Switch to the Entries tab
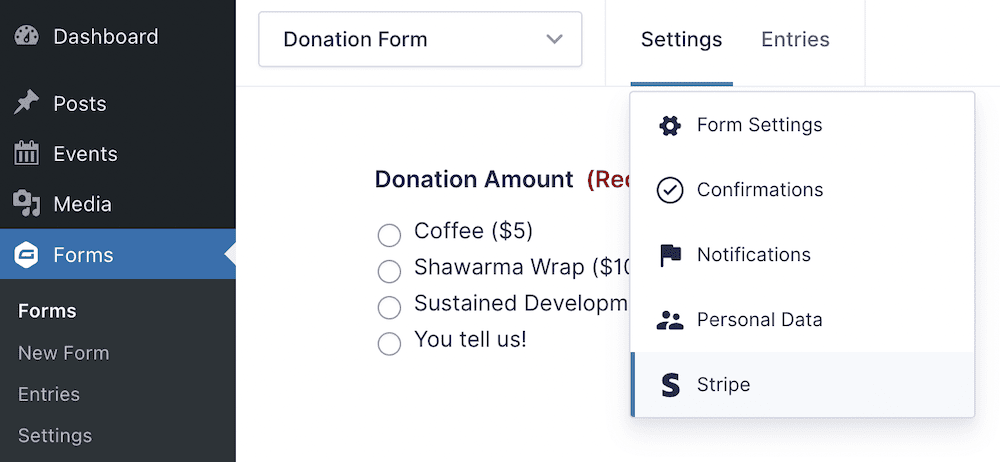 tap(795, 40)
